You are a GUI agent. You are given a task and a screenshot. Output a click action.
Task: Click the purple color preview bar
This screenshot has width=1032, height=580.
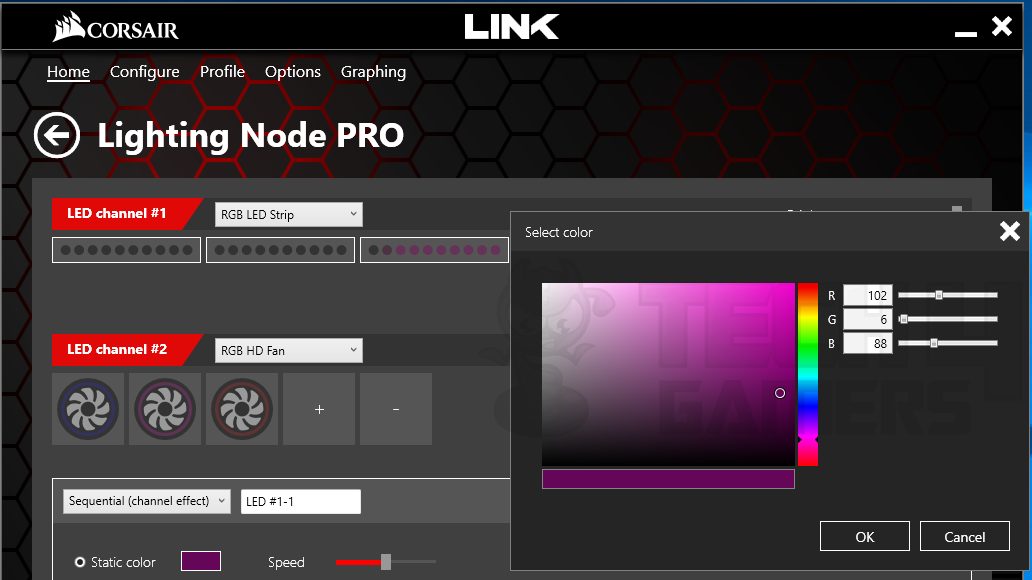click(668, 479)
